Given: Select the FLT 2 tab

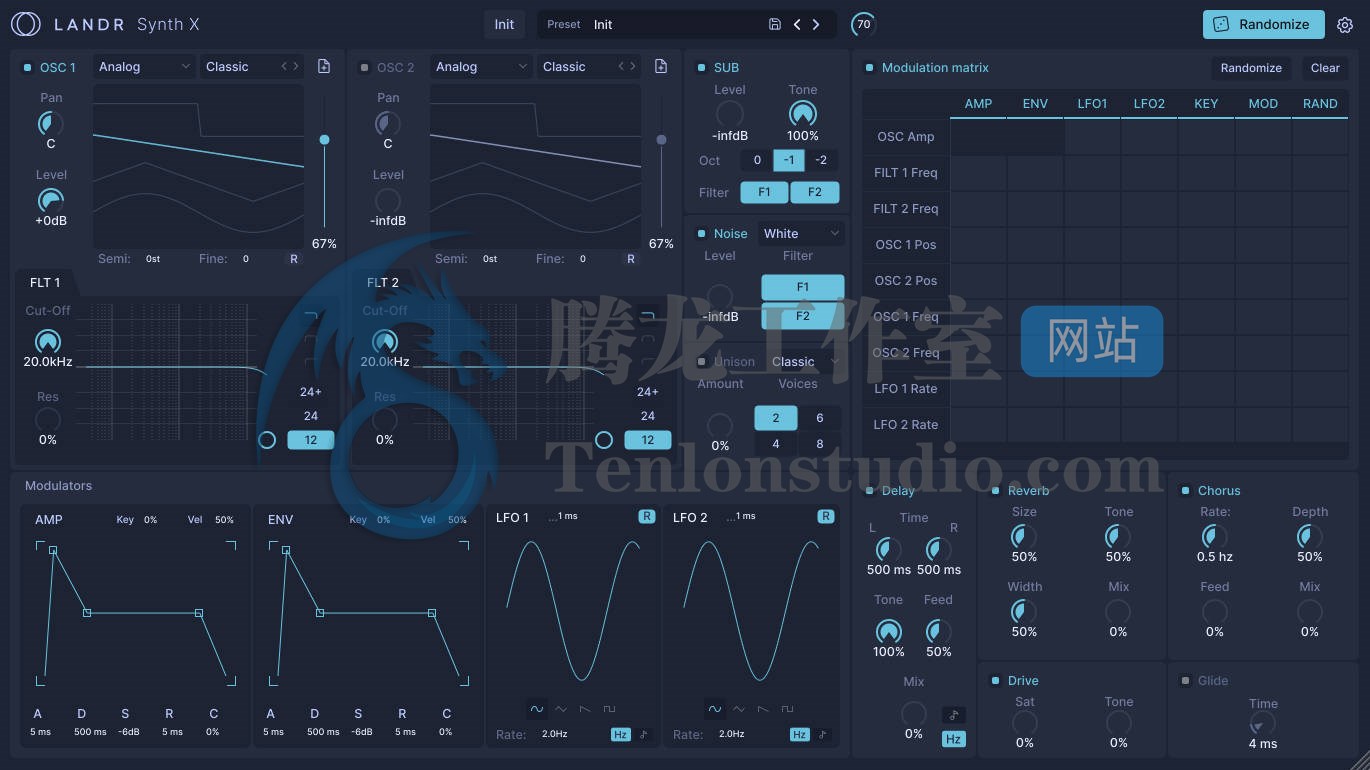Looking at the screenshot, I should pyautogui.click(x=382, y=283).
